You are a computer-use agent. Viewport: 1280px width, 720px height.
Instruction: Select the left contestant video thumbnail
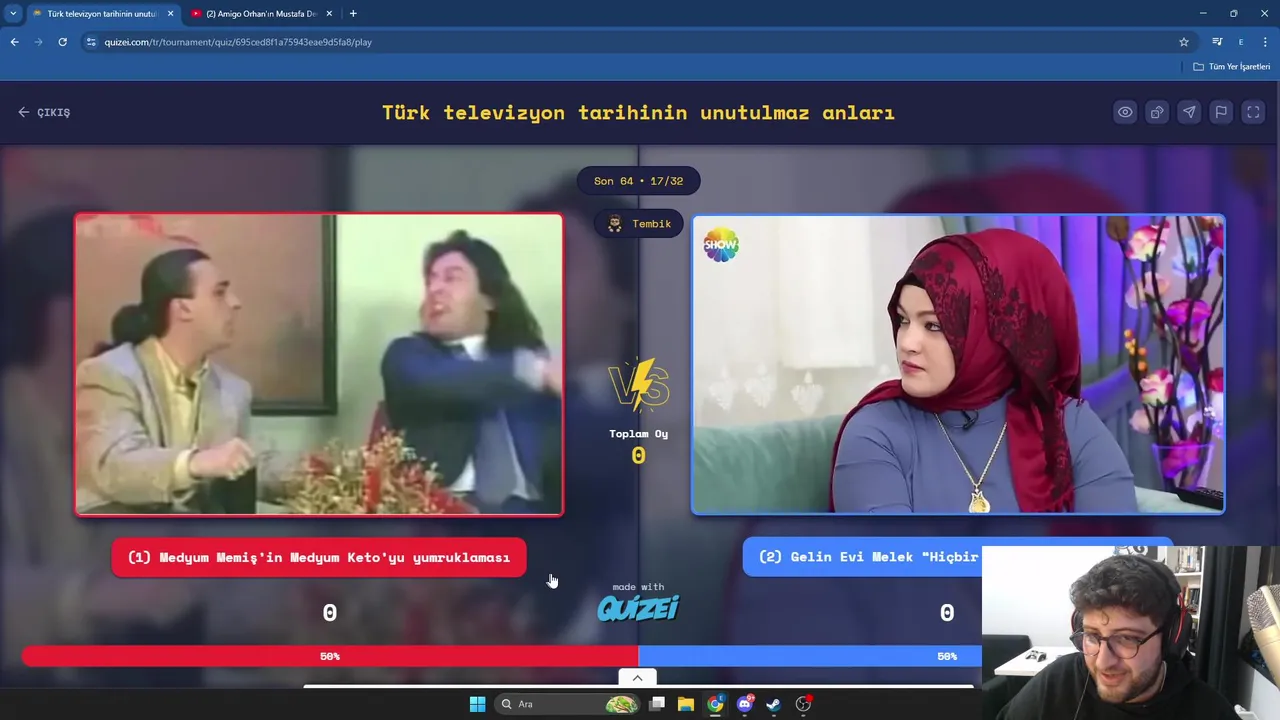tap(319, 364)
